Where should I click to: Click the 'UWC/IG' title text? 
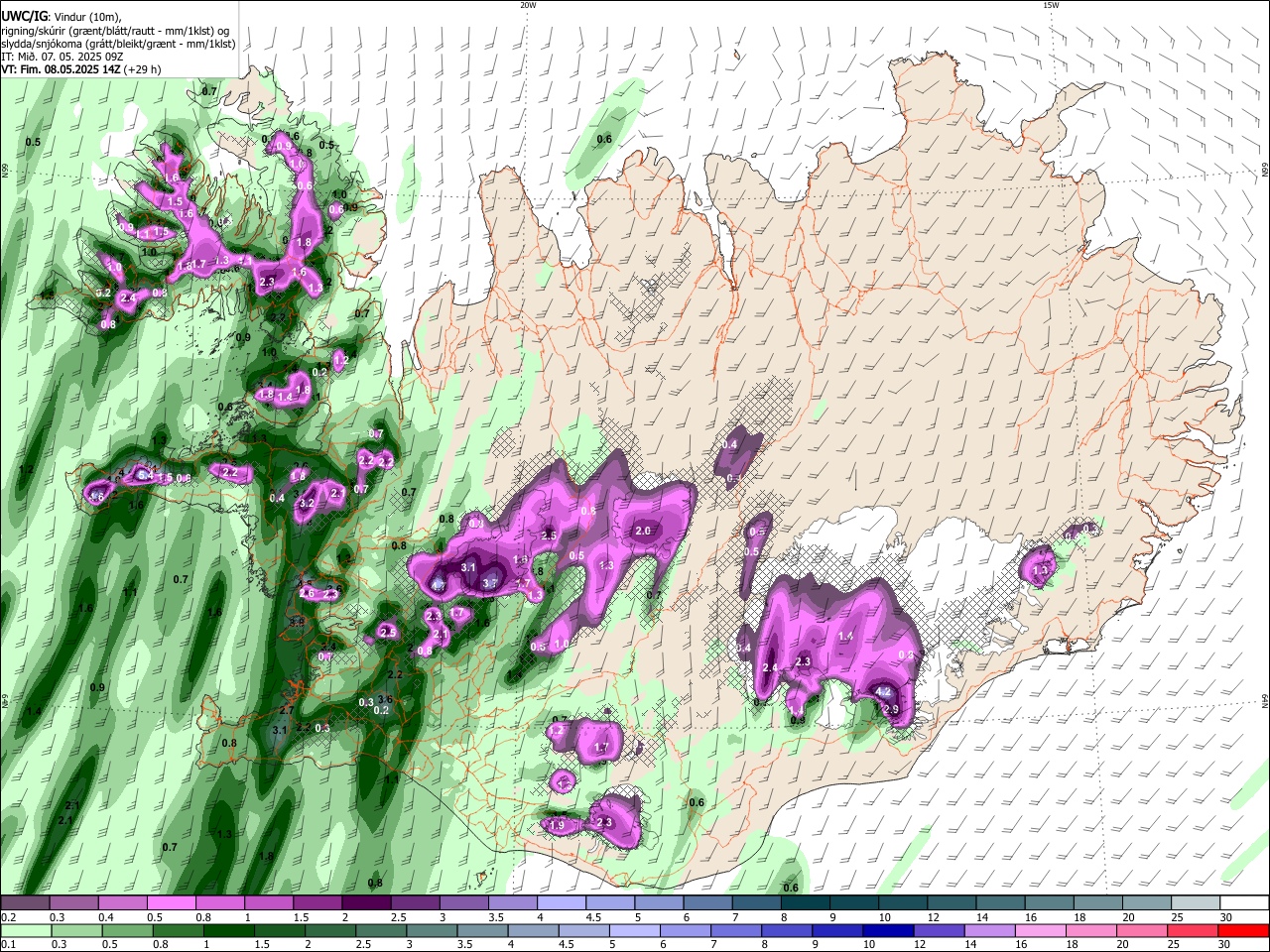pyautogui.click(x=24, y=16)
